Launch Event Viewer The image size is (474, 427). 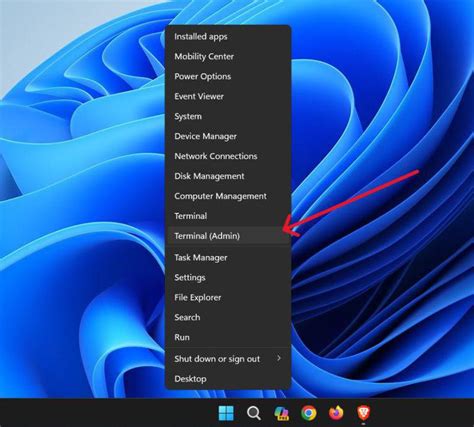(228, 97)
